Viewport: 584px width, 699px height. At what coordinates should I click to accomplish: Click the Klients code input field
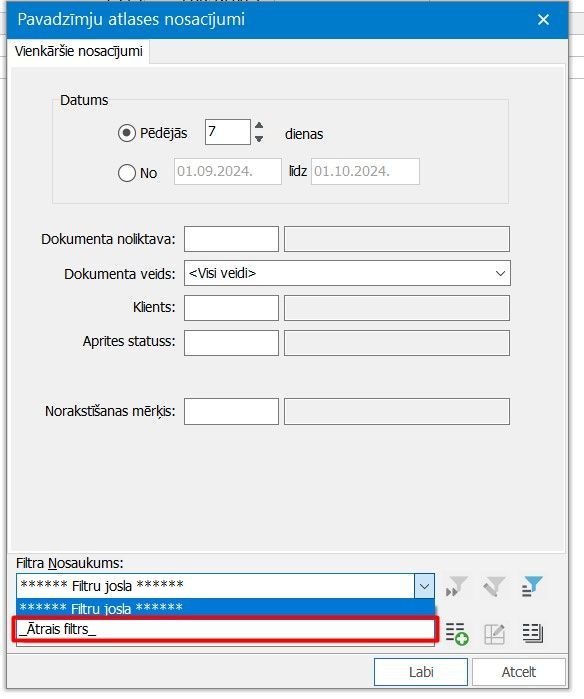[231, 308]
